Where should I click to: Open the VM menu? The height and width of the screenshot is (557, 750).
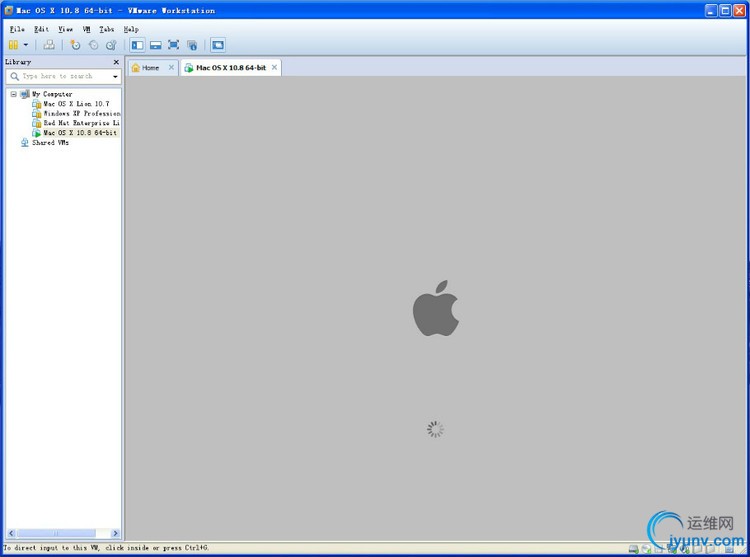[x=86, y=29]
